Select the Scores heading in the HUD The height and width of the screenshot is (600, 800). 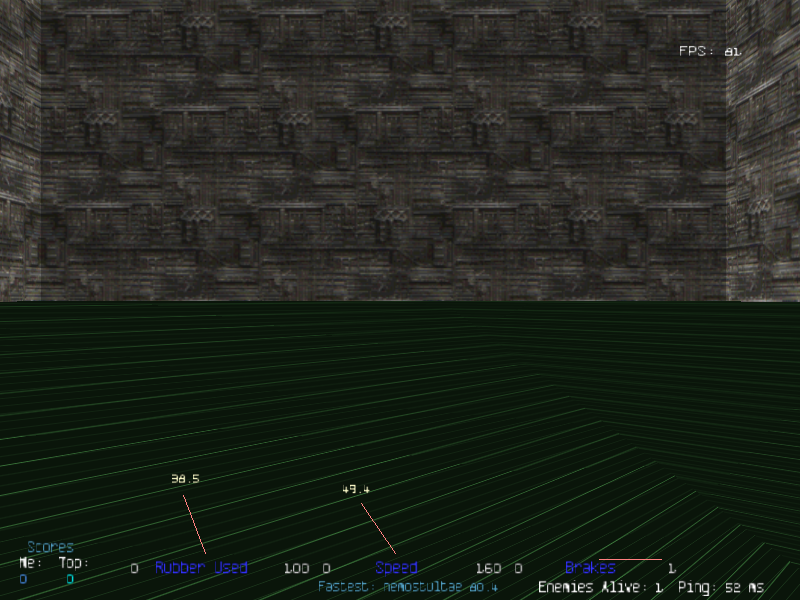[50, 547]
